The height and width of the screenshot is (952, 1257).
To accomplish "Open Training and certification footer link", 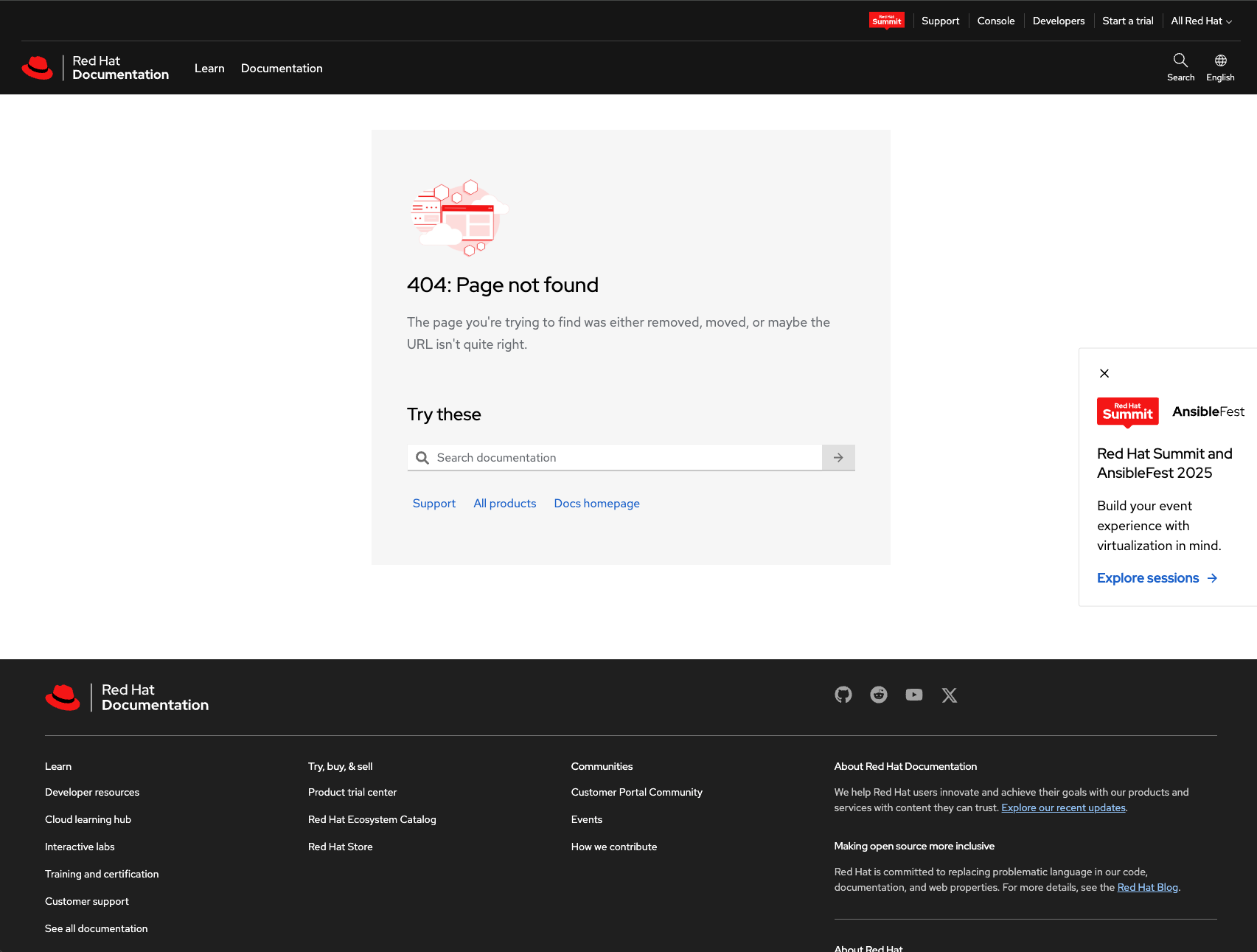I will [x=102, y=874].
